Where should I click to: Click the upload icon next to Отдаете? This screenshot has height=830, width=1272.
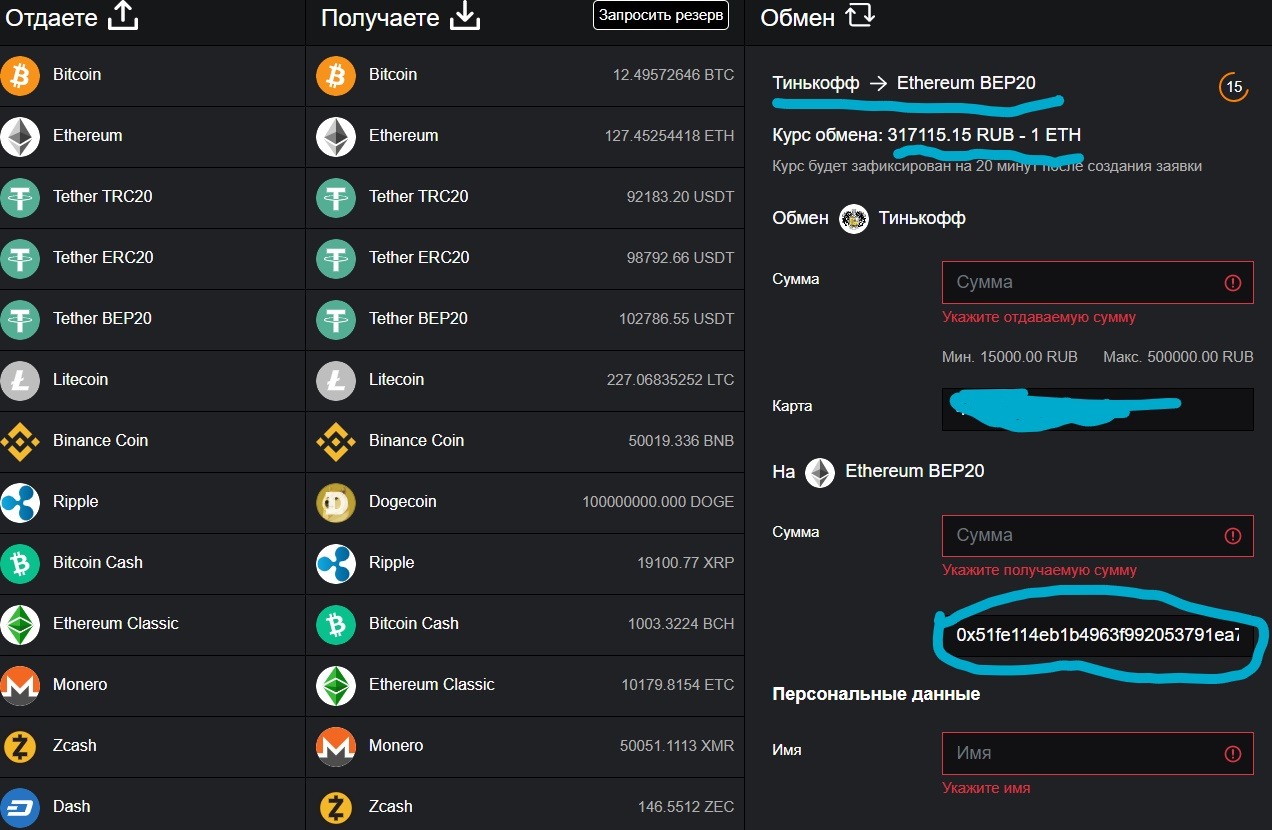tap(122, 16)
